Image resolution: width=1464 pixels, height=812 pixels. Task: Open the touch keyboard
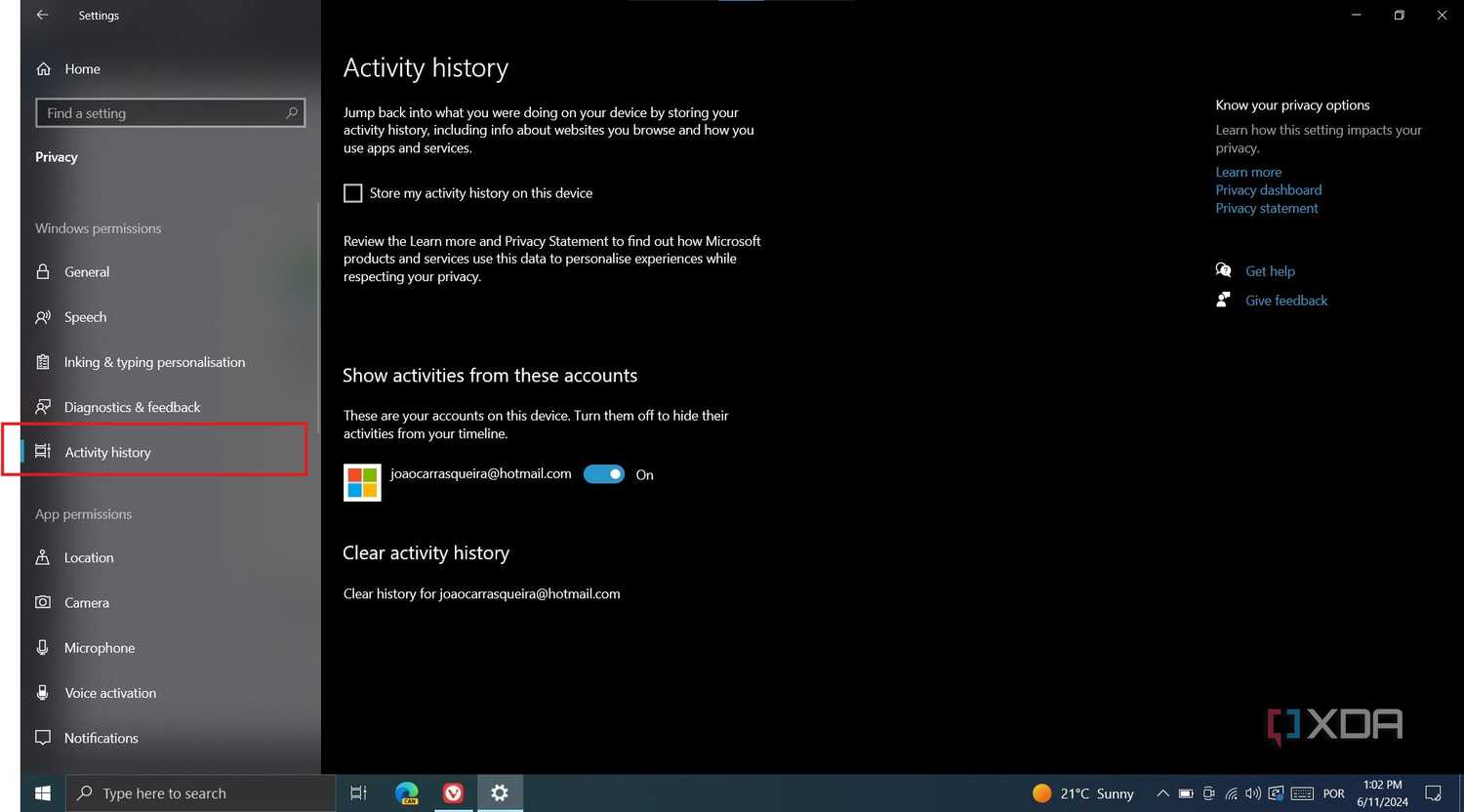coord(1302,793)
